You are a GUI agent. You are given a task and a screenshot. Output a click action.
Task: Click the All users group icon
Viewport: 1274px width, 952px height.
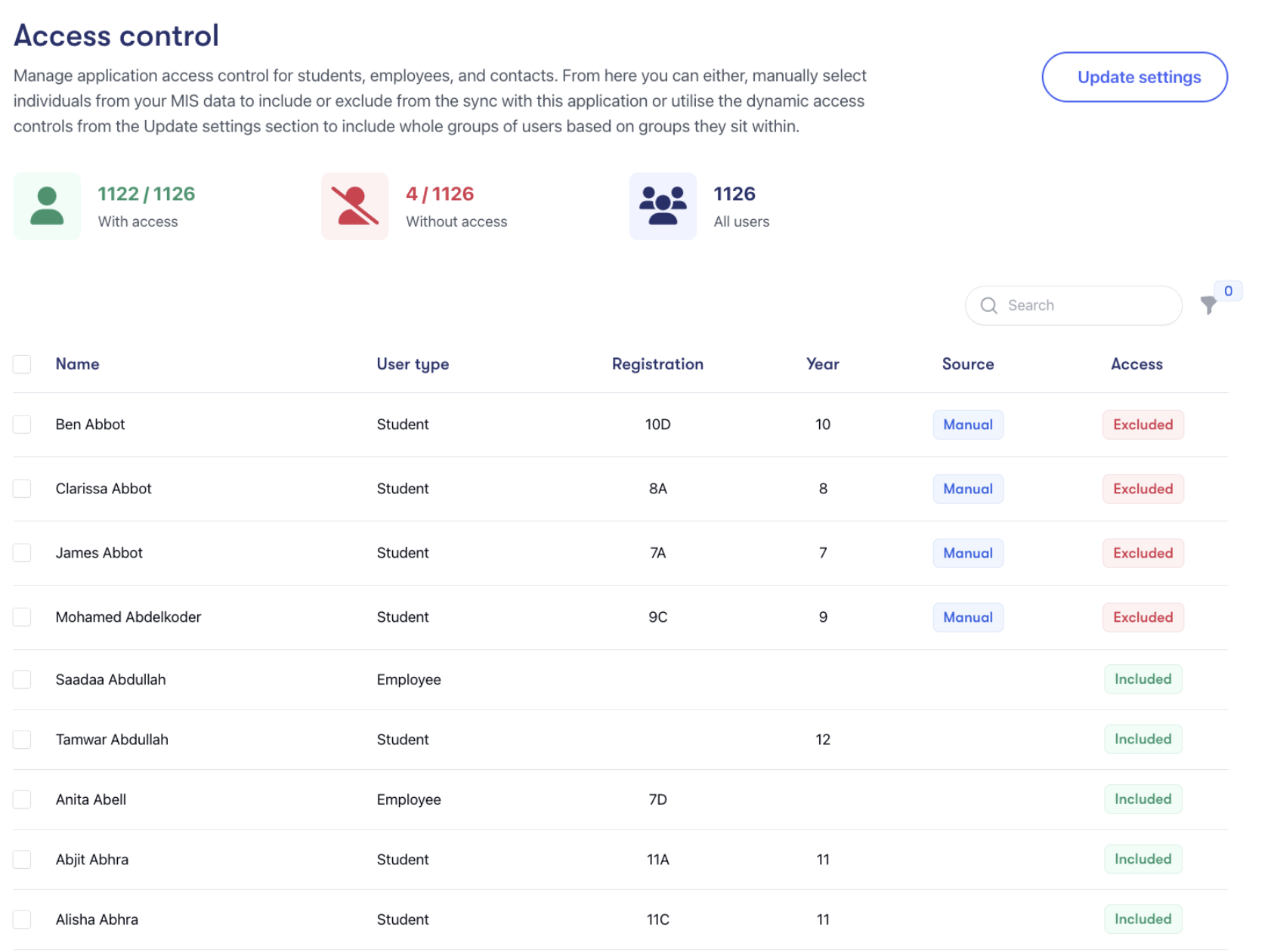[663, 206]
